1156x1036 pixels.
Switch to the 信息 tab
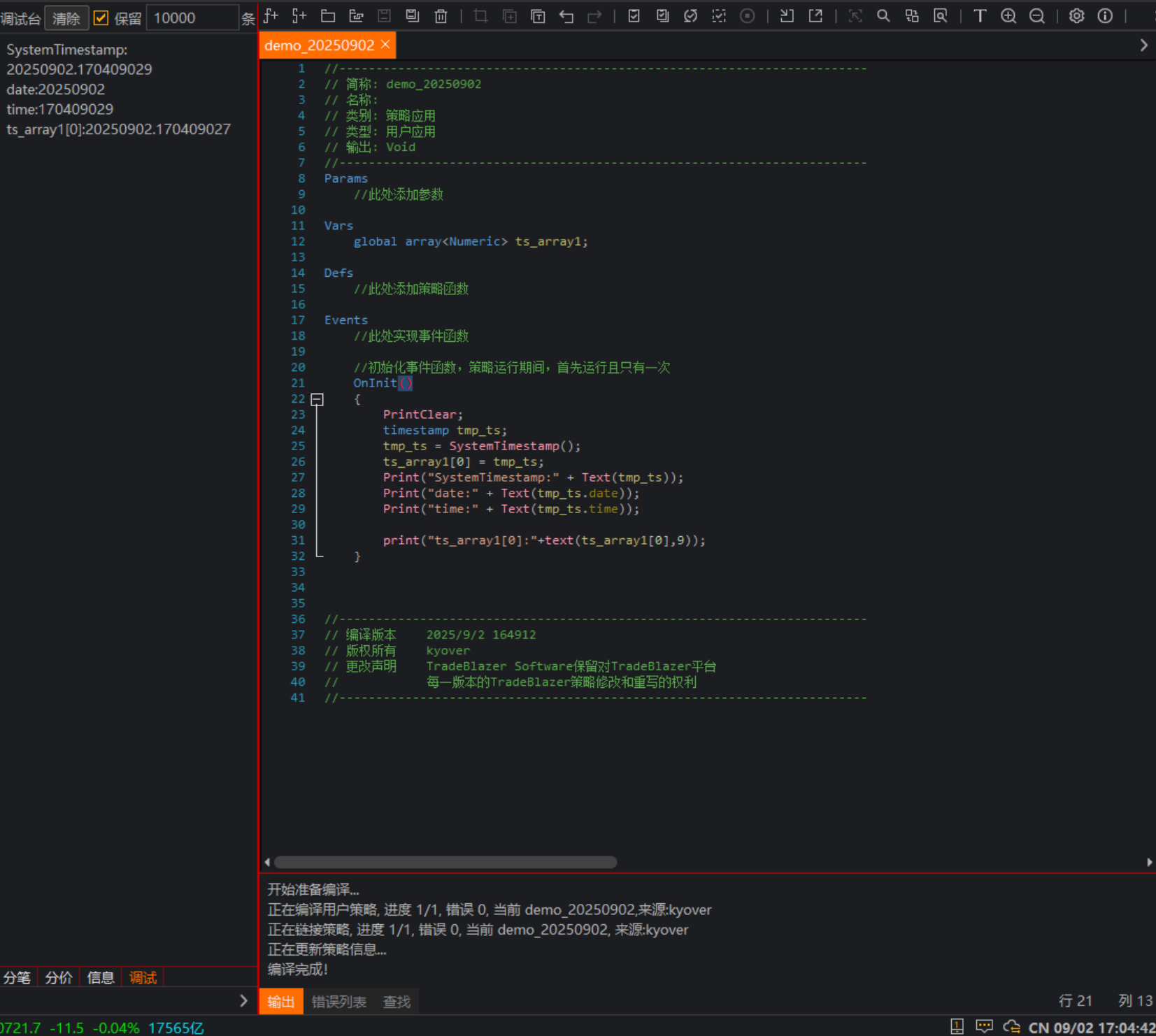click(x=101, y=977)
